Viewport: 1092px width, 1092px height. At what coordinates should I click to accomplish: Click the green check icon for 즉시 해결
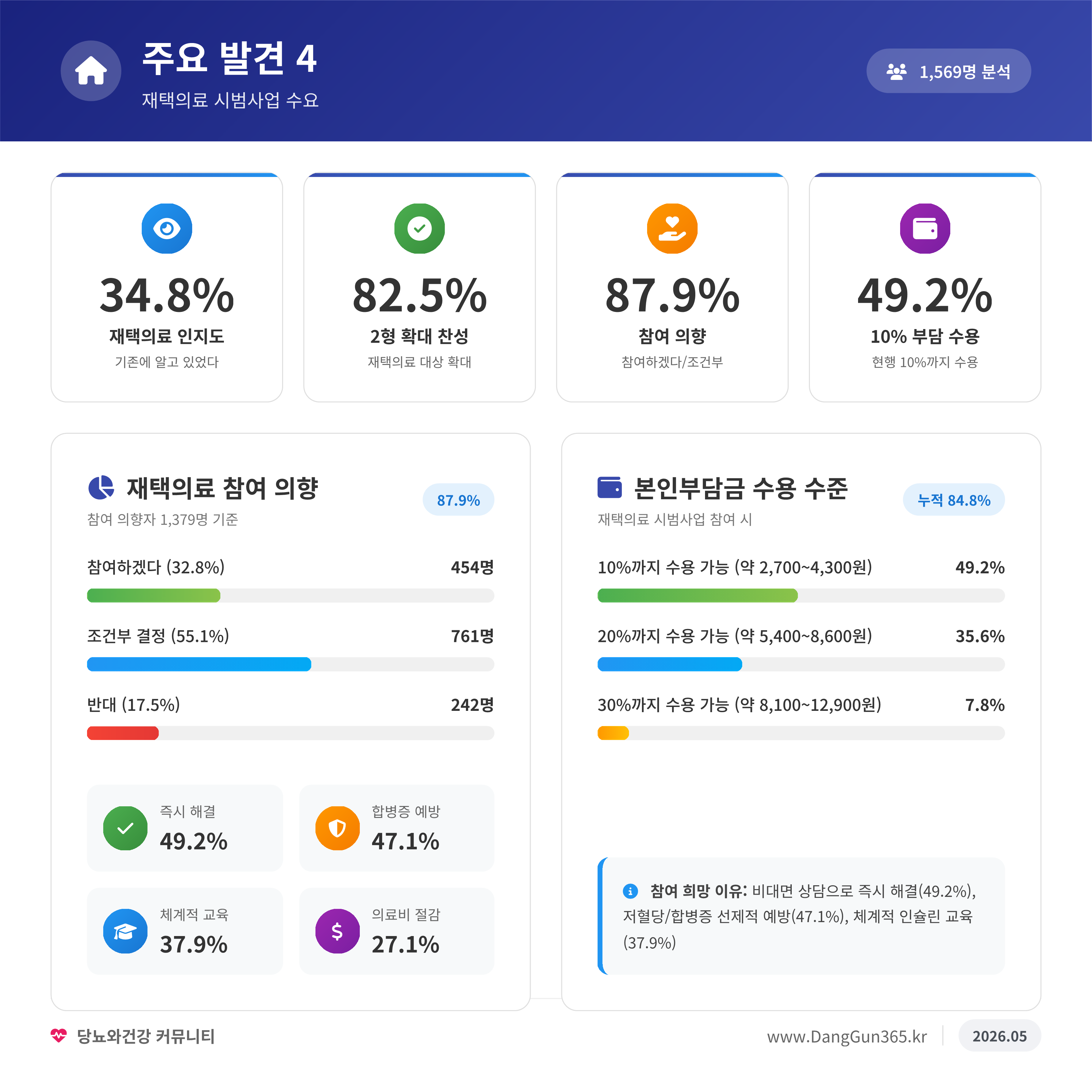coord(126,828)
